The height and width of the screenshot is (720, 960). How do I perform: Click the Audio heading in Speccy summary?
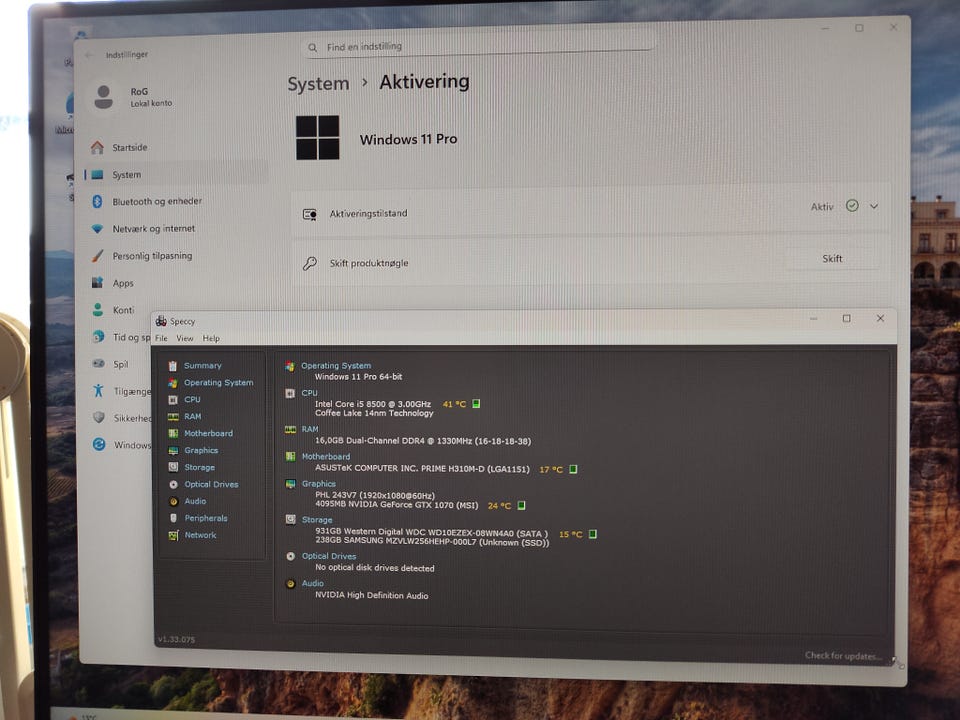(312, 583)
